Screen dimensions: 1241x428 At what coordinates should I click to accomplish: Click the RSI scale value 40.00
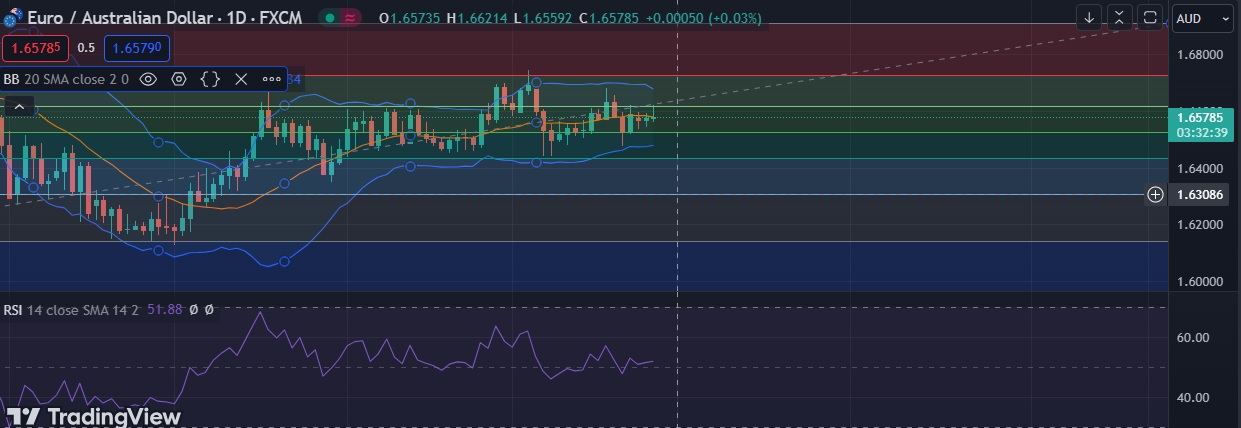pyautogui.click(x=1194, y=398)
